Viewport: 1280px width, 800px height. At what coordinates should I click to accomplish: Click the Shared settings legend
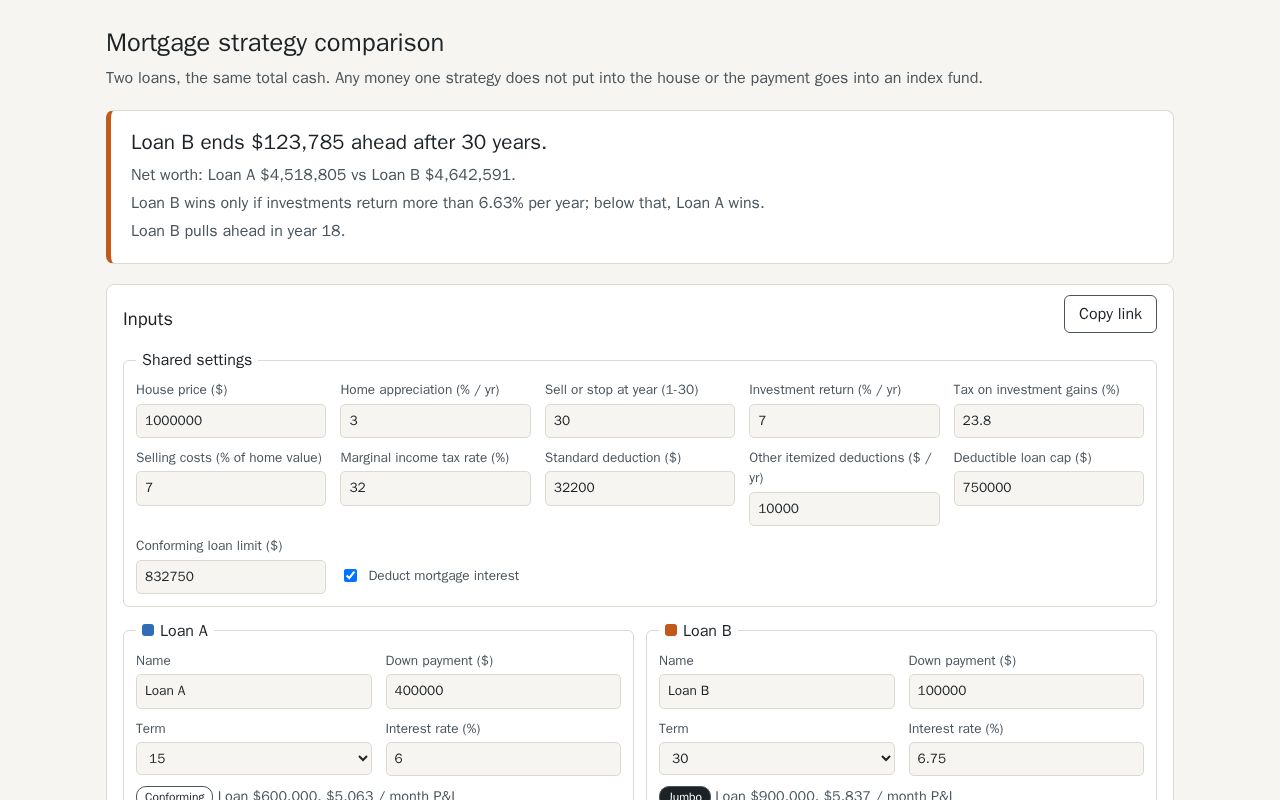tap(197, 360)
